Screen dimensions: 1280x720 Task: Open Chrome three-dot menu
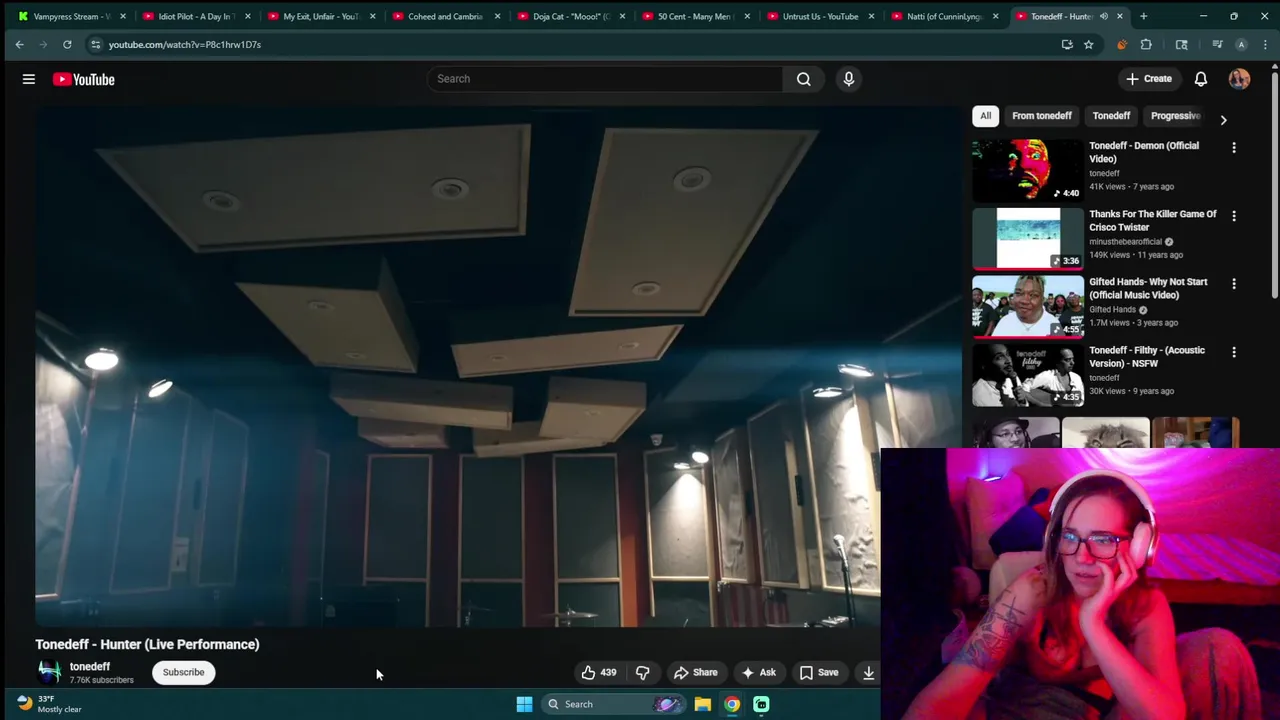[x=1264, y=44]
